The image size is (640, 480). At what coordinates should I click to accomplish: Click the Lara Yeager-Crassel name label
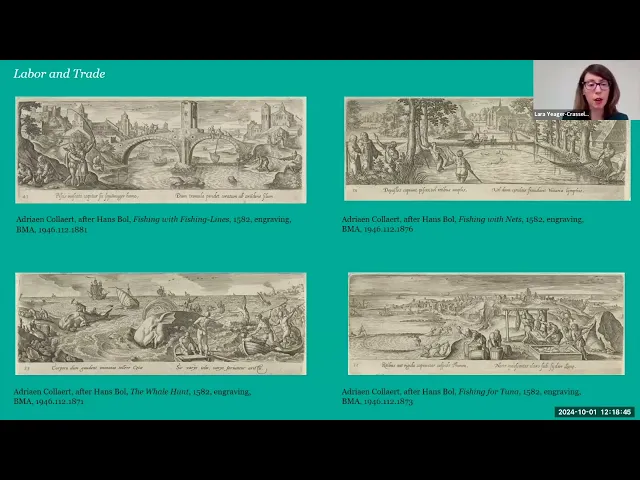[x=562, y=114]
